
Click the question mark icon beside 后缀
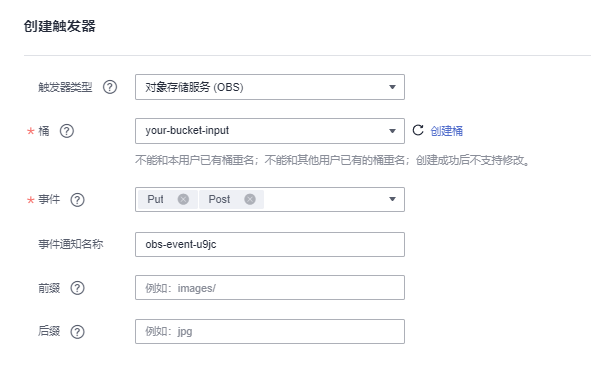click(78, 332)
